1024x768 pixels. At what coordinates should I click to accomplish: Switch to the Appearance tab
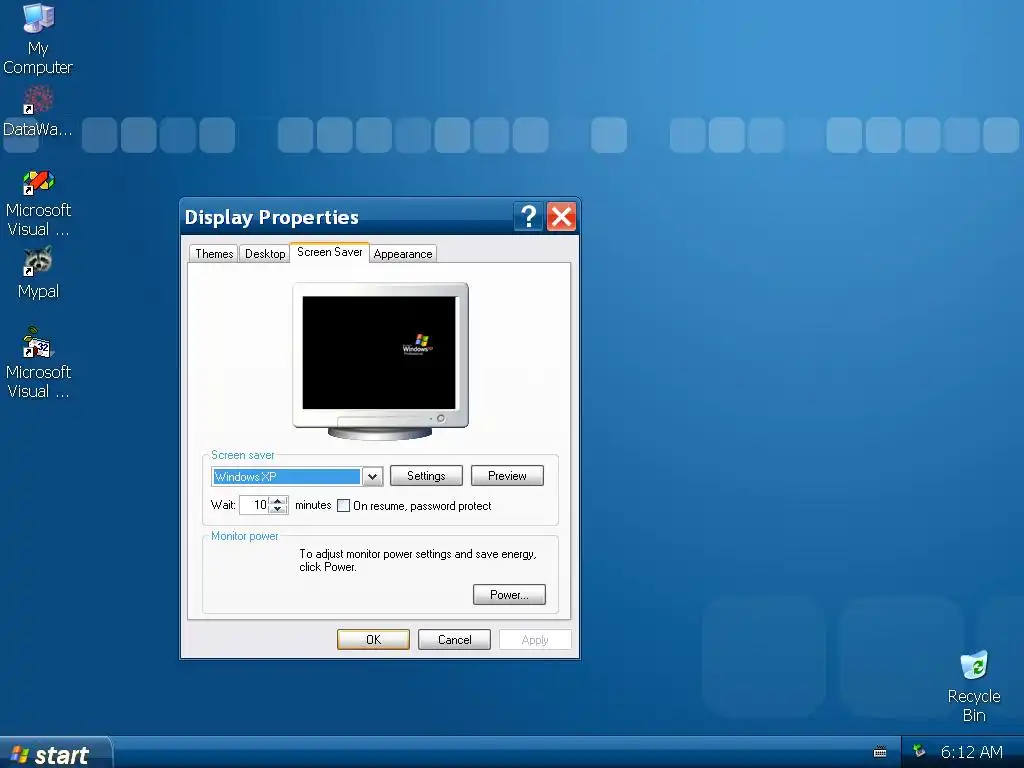pyautogui.click(x=403, y=253)
